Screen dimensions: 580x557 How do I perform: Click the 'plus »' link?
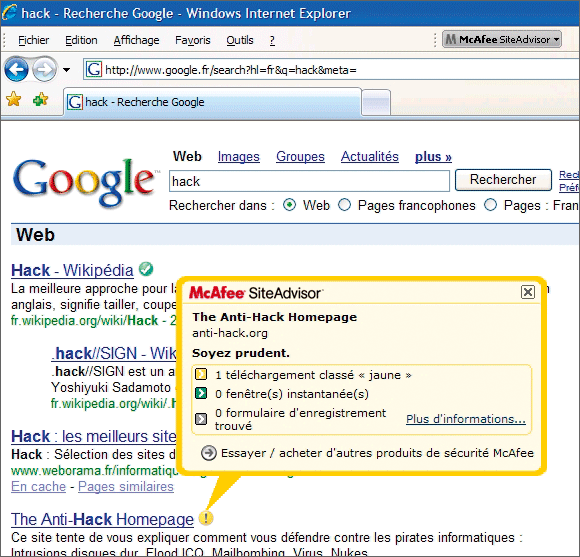pos(433,156)
